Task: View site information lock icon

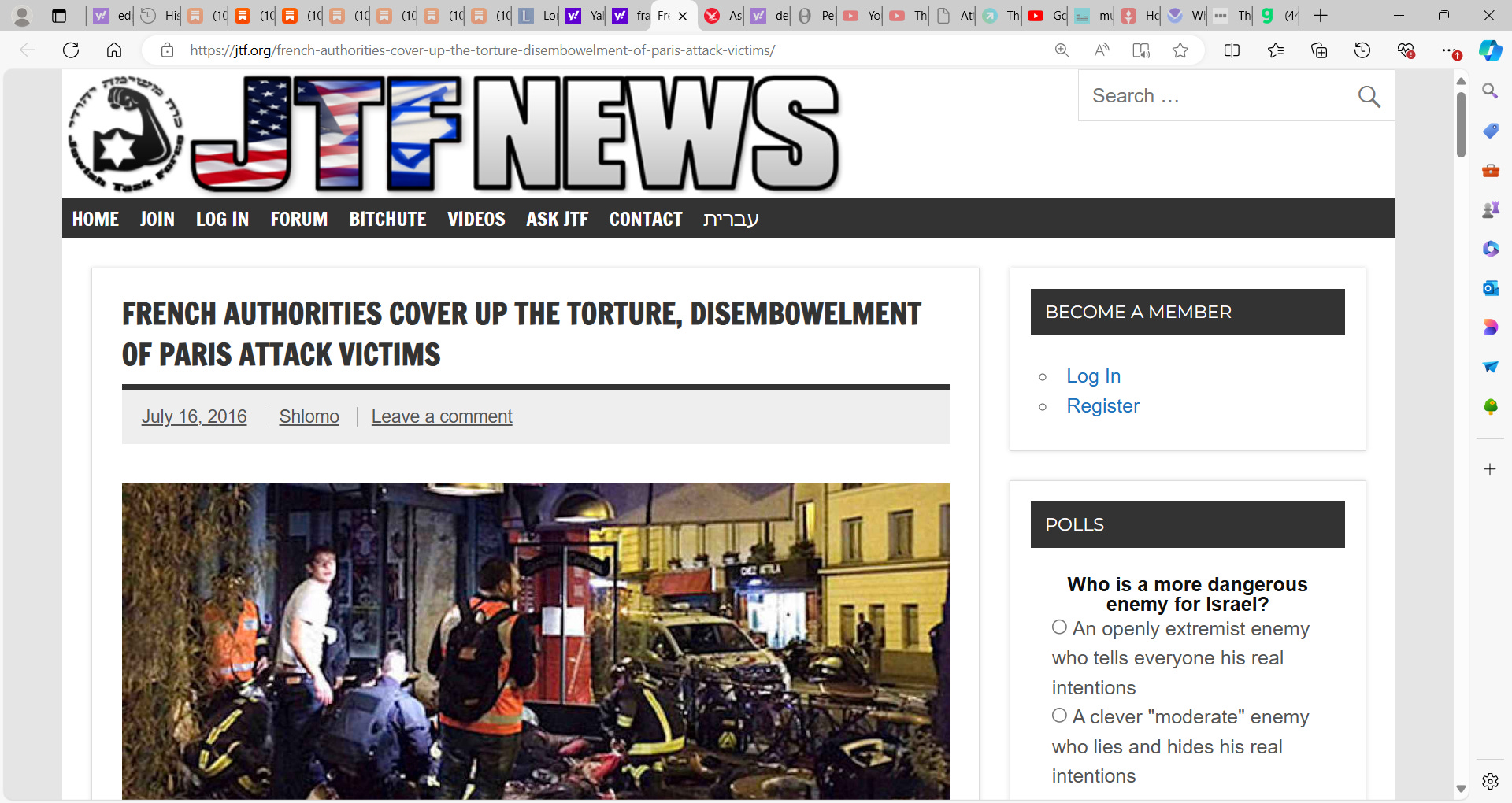Action: tap(167, 50)
